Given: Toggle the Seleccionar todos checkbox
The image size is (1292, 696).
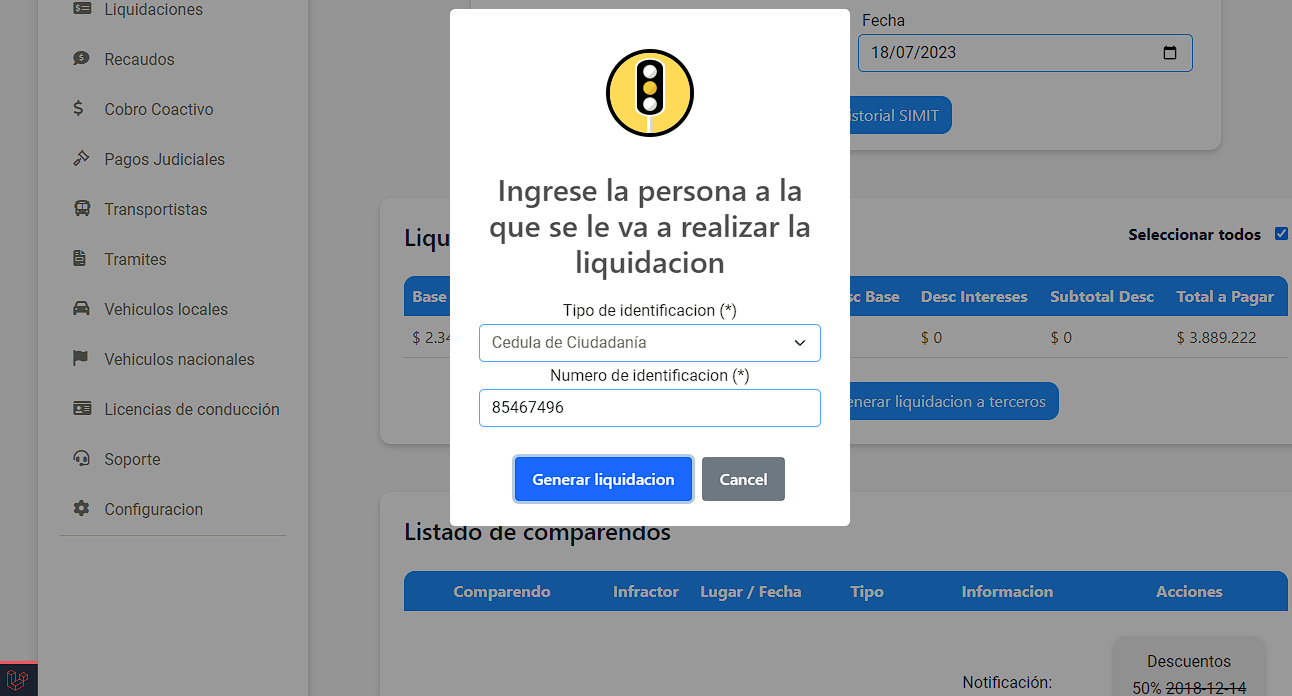Looking at the screenshot, I should pyautogui.click(x=1281, y=235).
